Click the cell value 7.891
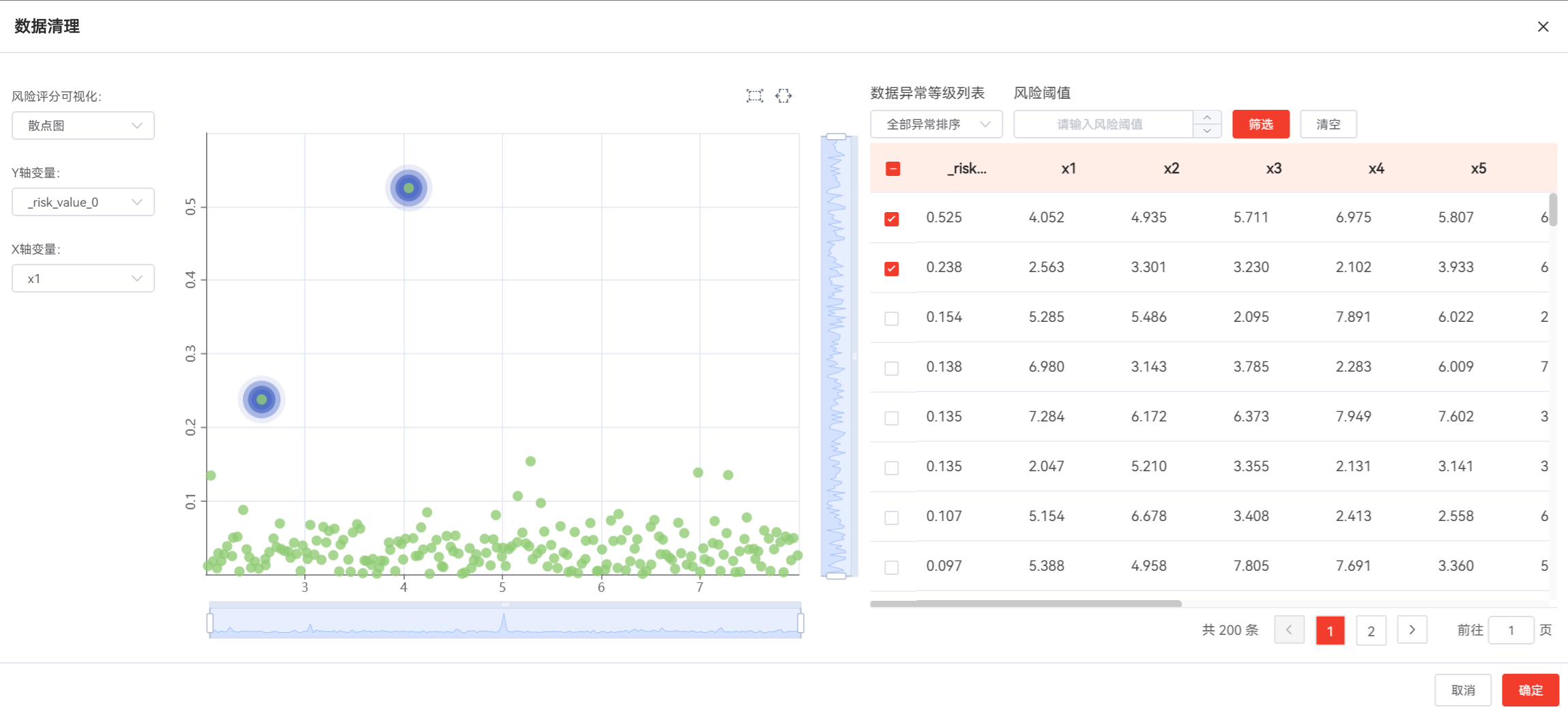The width and height of the screenshot is (1568, 714). [x=1353, y=317]
